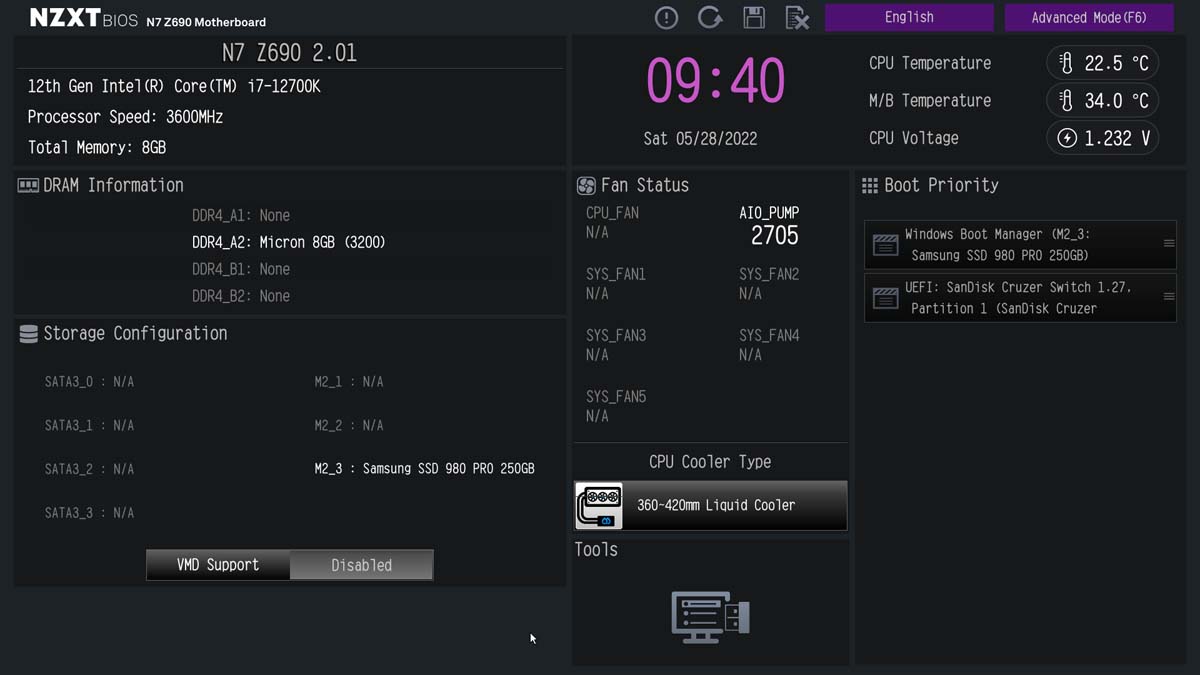1200x675 pixels.
Task: Open the Tools computer utility icon
Action: [710, 616]
